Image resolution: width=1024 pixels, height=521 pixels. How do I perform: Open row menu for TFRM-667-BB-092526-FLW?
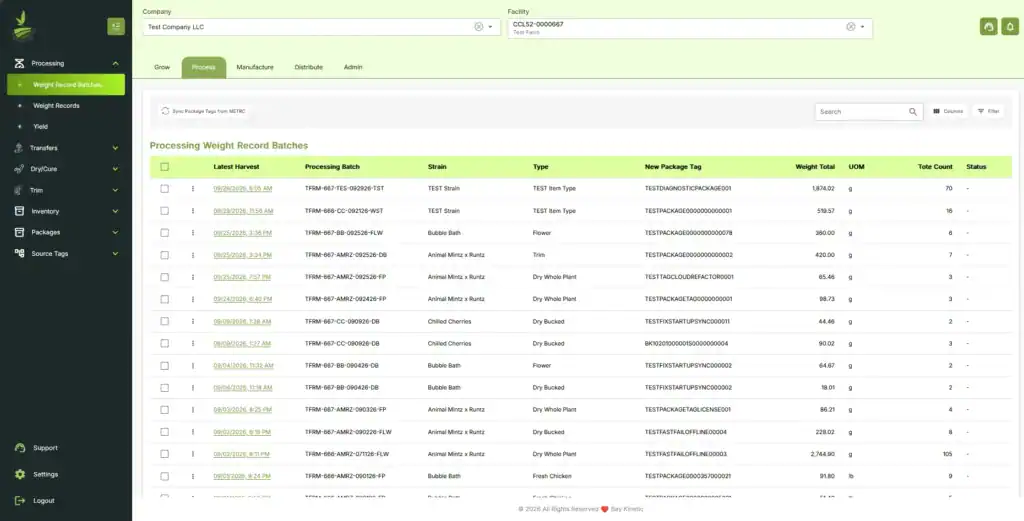click(193, 233)
